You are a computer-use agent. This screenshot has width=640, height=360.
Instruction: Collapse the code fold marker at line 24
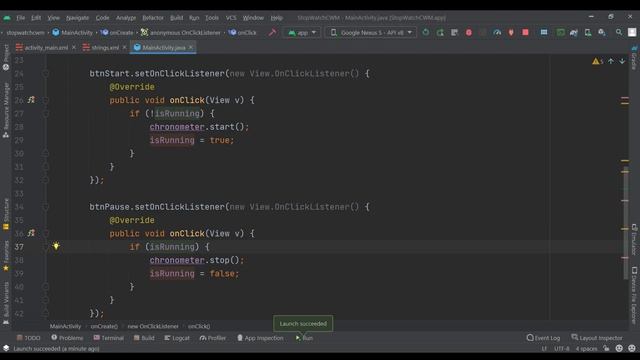pos(45,73)
